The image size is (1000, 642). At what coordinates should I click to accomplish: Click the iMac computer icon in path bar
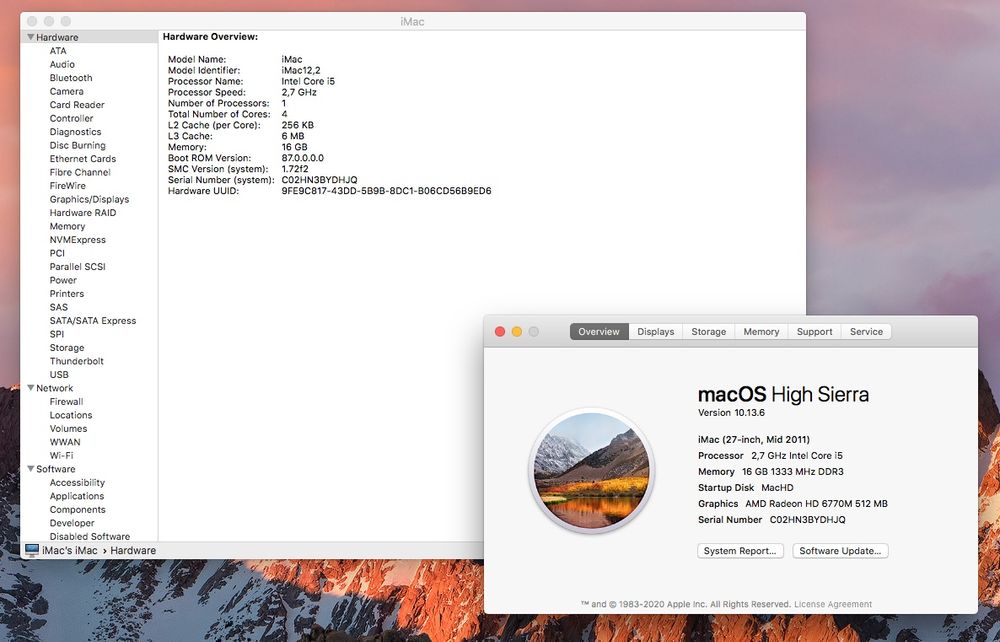tap(32, 550)
